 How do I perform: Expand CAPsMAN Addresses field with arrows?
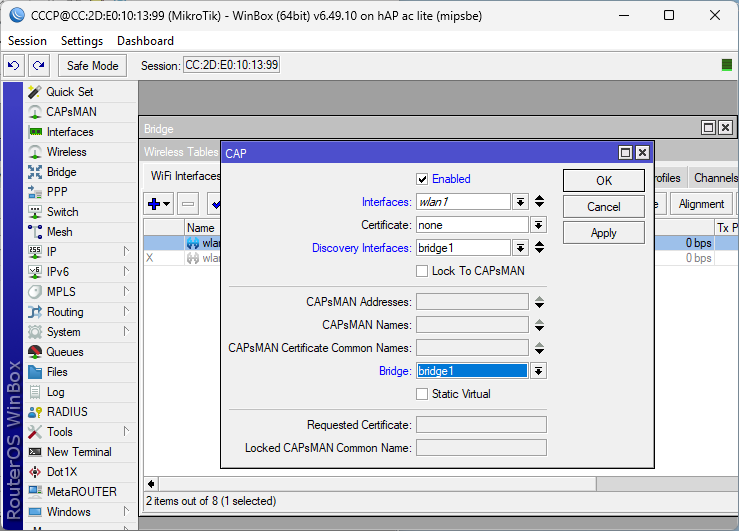click(540, 302)
